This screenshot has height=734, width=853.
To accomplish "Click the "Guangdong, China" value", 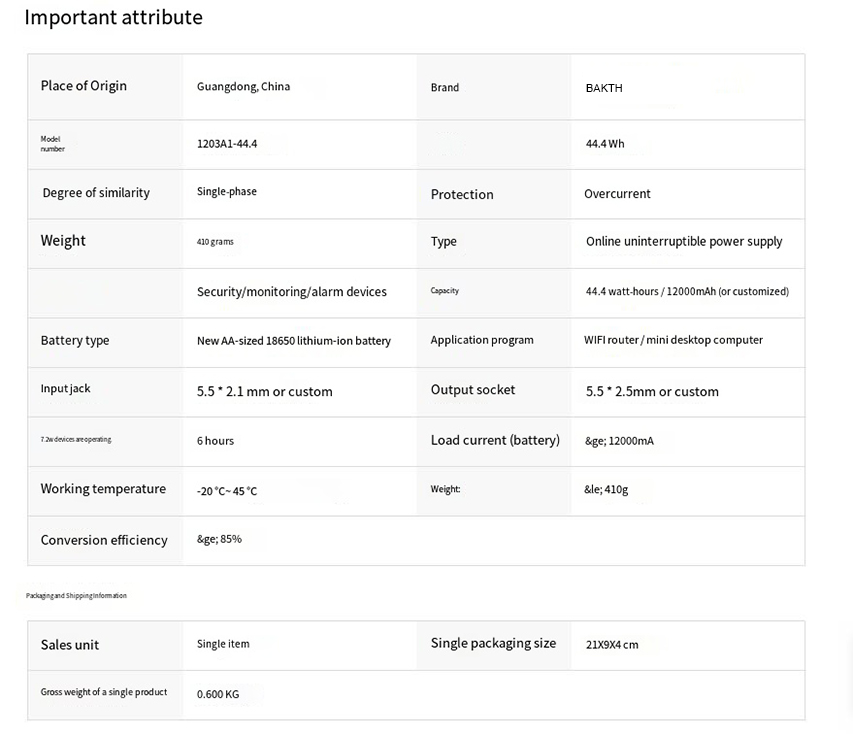I will (243, 87).
